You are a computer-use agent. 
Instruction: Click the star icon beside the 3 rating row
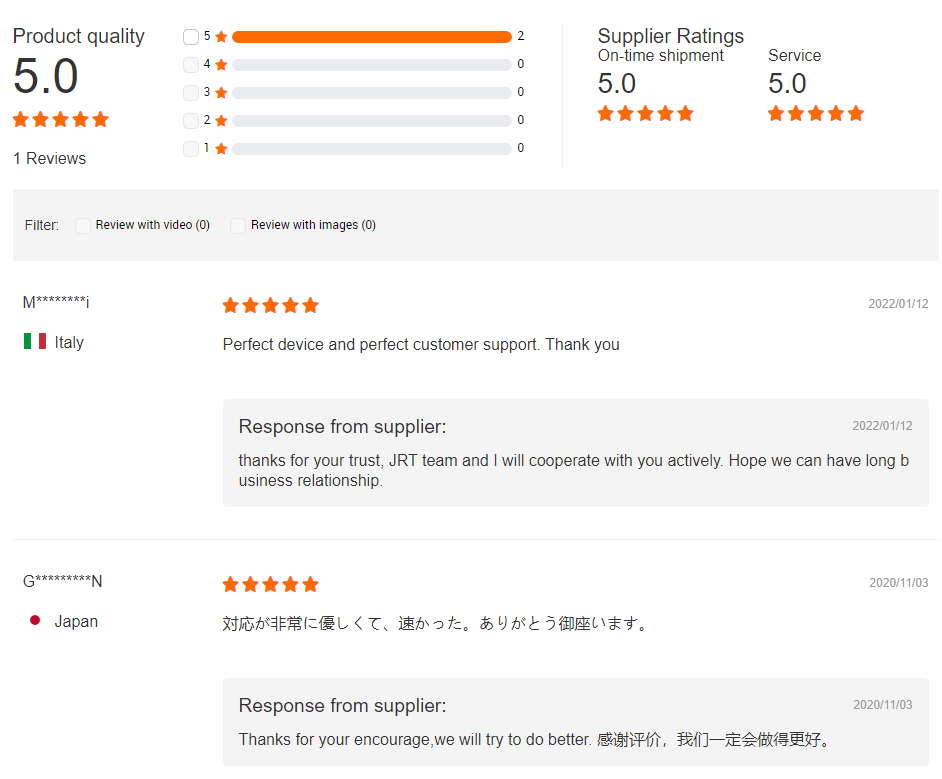[221, 92]
